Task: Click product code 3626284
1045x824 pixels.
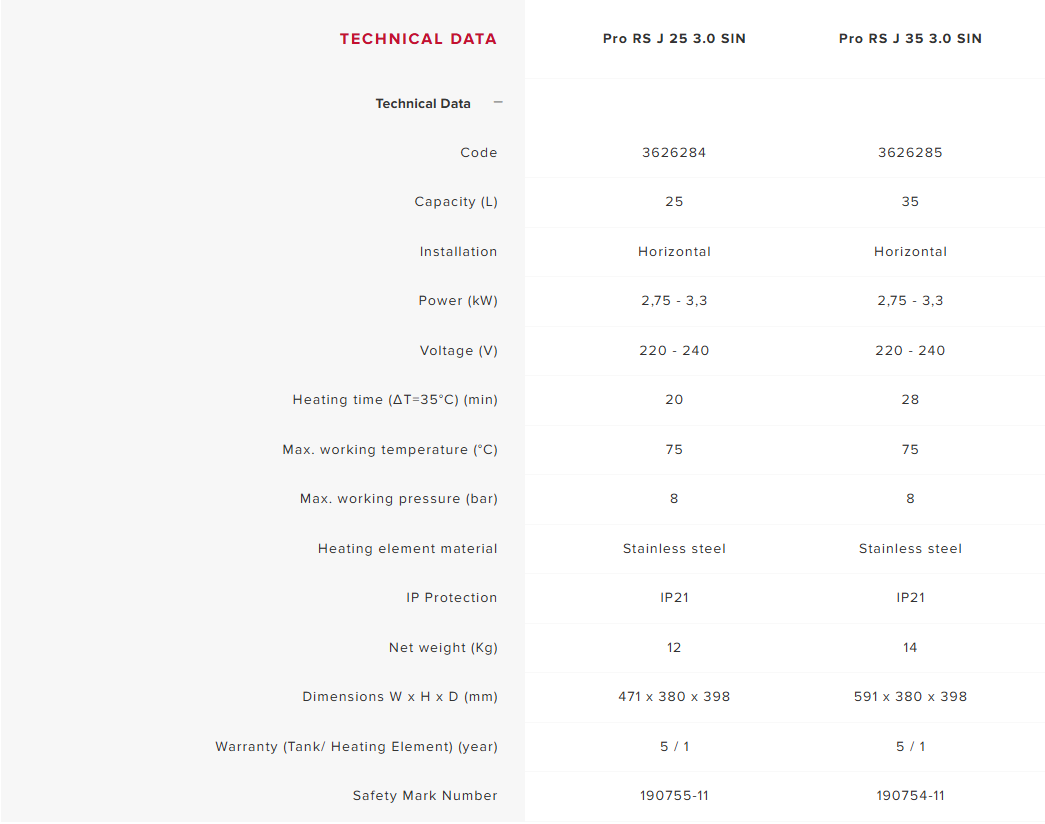Action: tap(674, 153)
